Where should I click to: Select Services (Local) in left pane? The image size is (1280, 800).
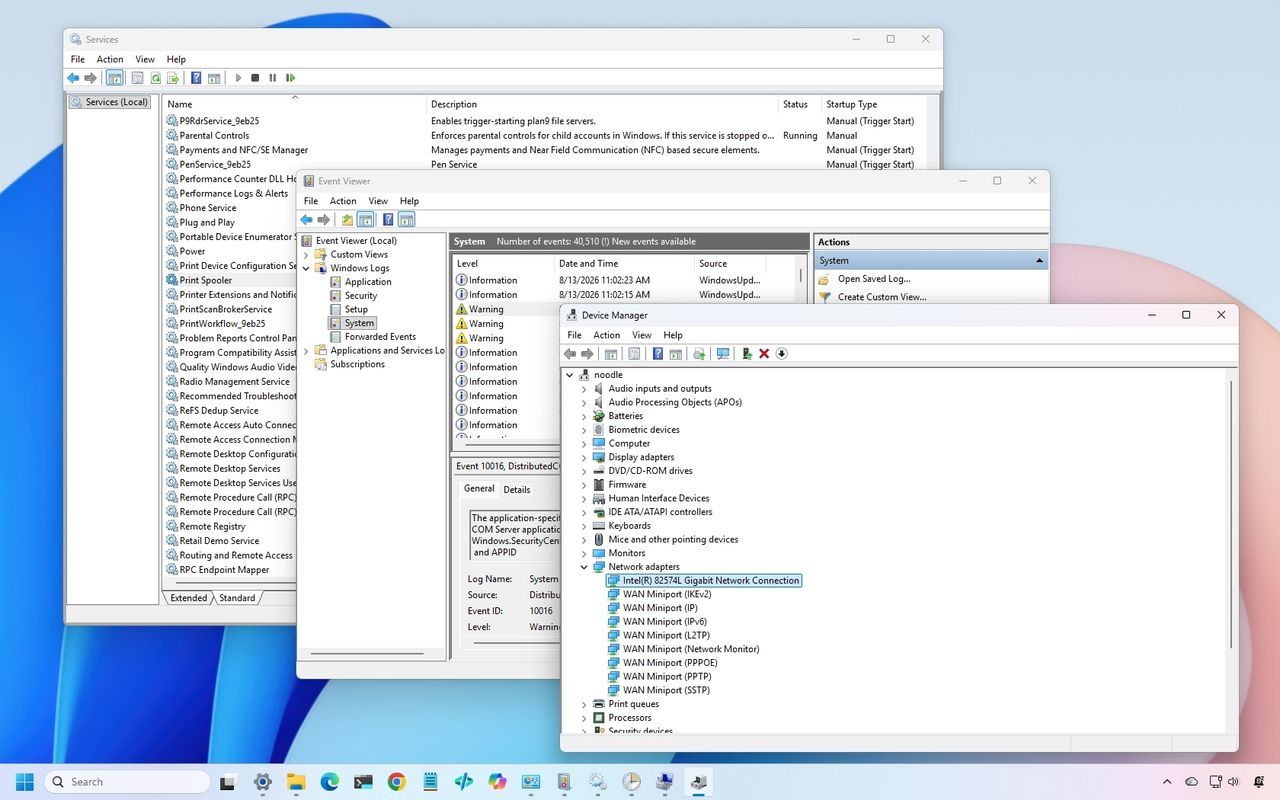(110, 102)
